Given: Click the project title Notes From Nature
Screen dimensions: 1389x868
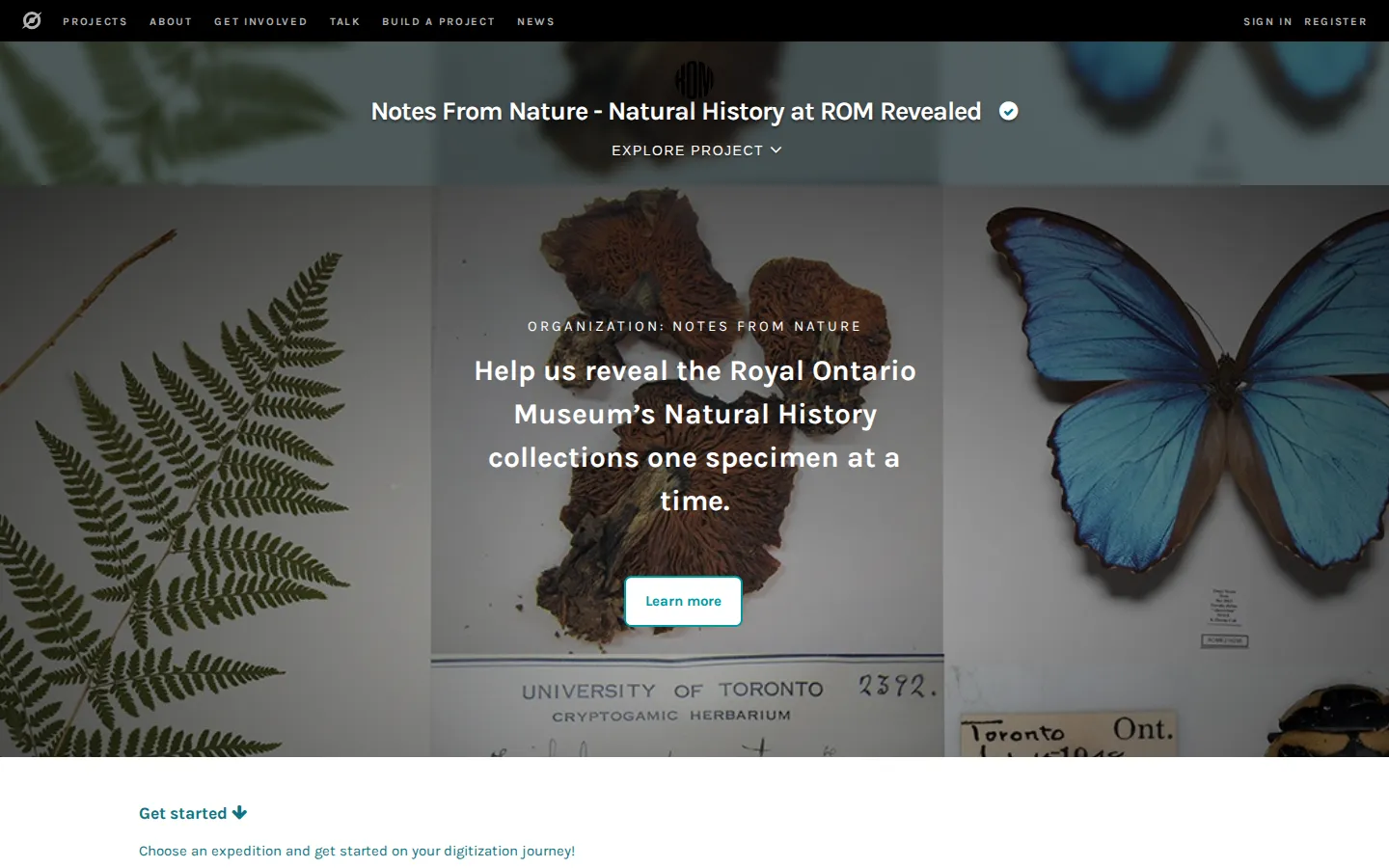Looking at the screenshot, I should (x=676, y=112).
